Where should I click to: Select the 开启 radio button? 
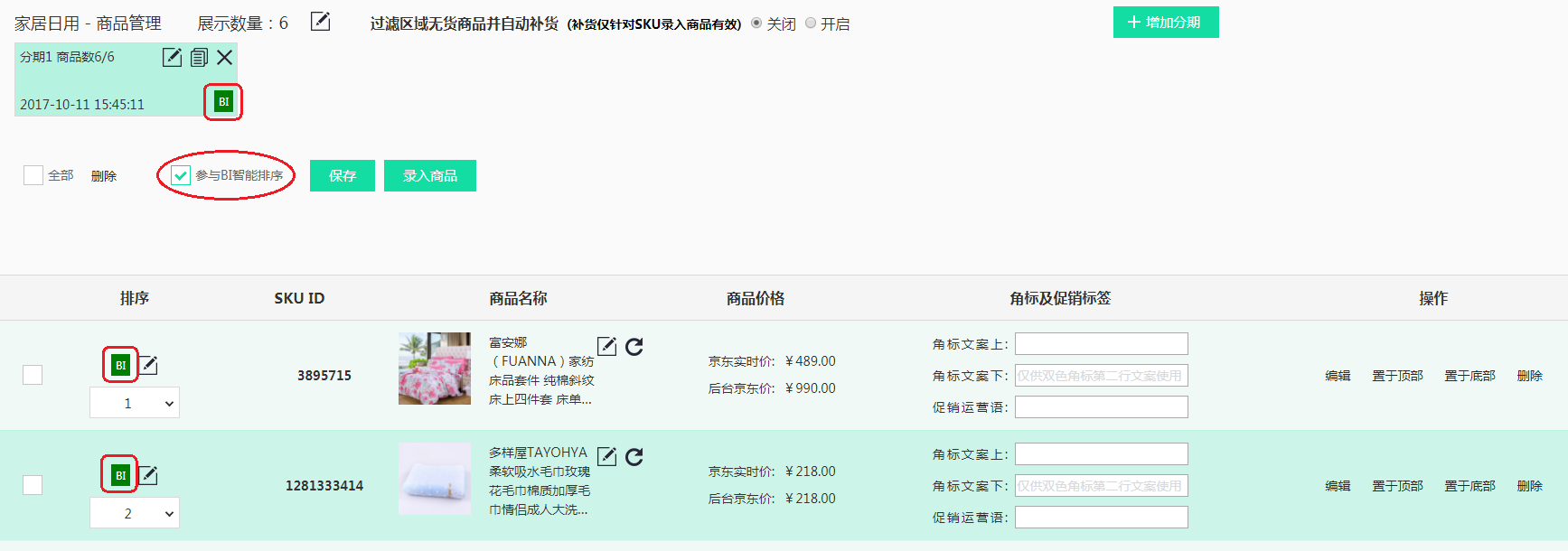tap(811, 23)
